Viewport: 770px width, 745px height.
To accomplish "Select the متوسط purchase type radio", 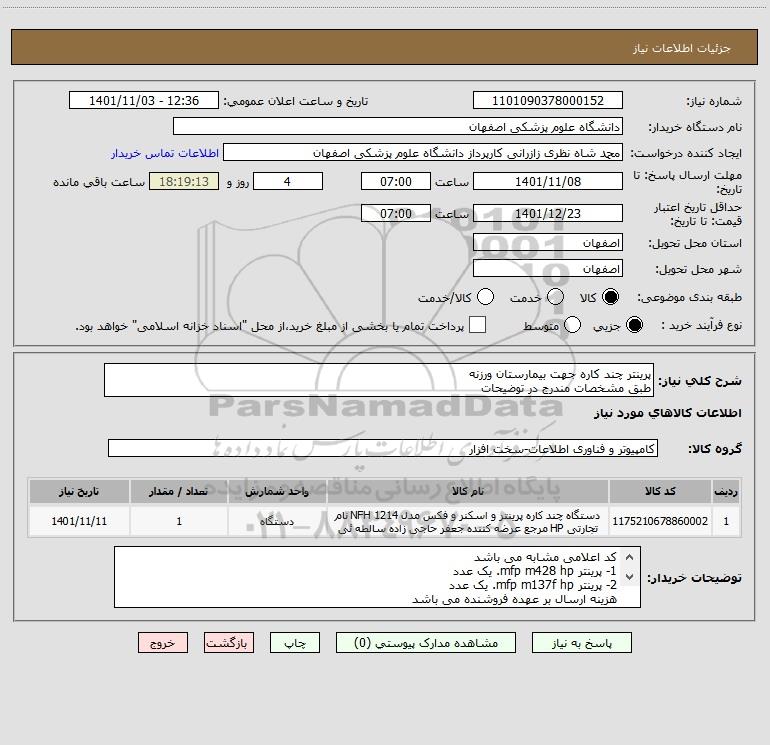I will point(572,325).
